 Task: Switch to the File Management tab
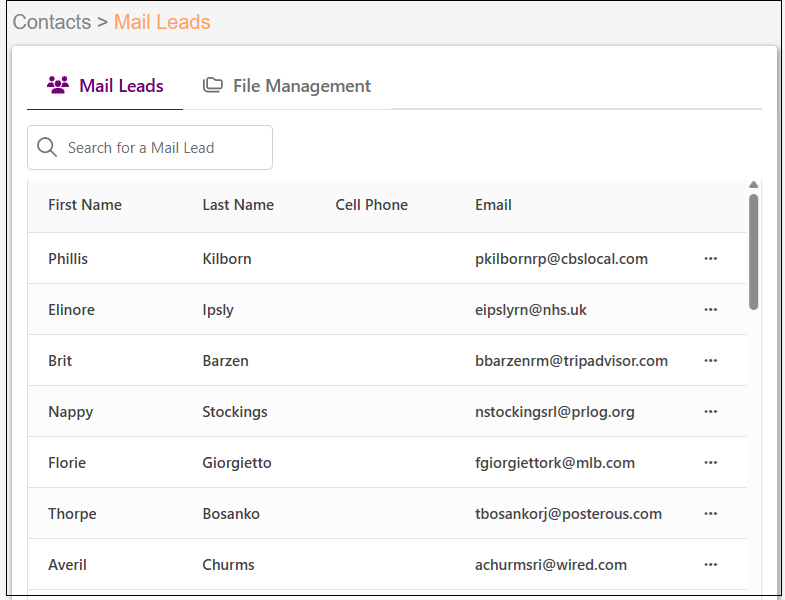287,86
